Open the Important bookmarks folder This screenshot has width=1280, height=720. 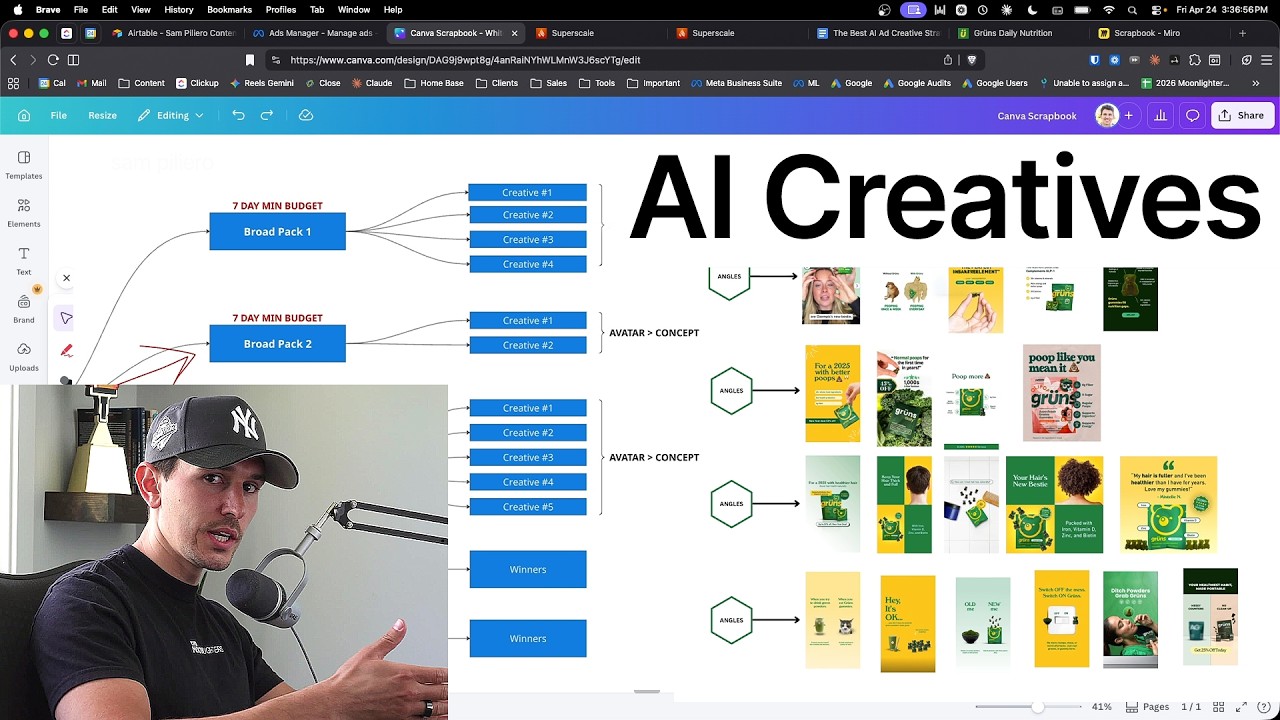point(653,83)
